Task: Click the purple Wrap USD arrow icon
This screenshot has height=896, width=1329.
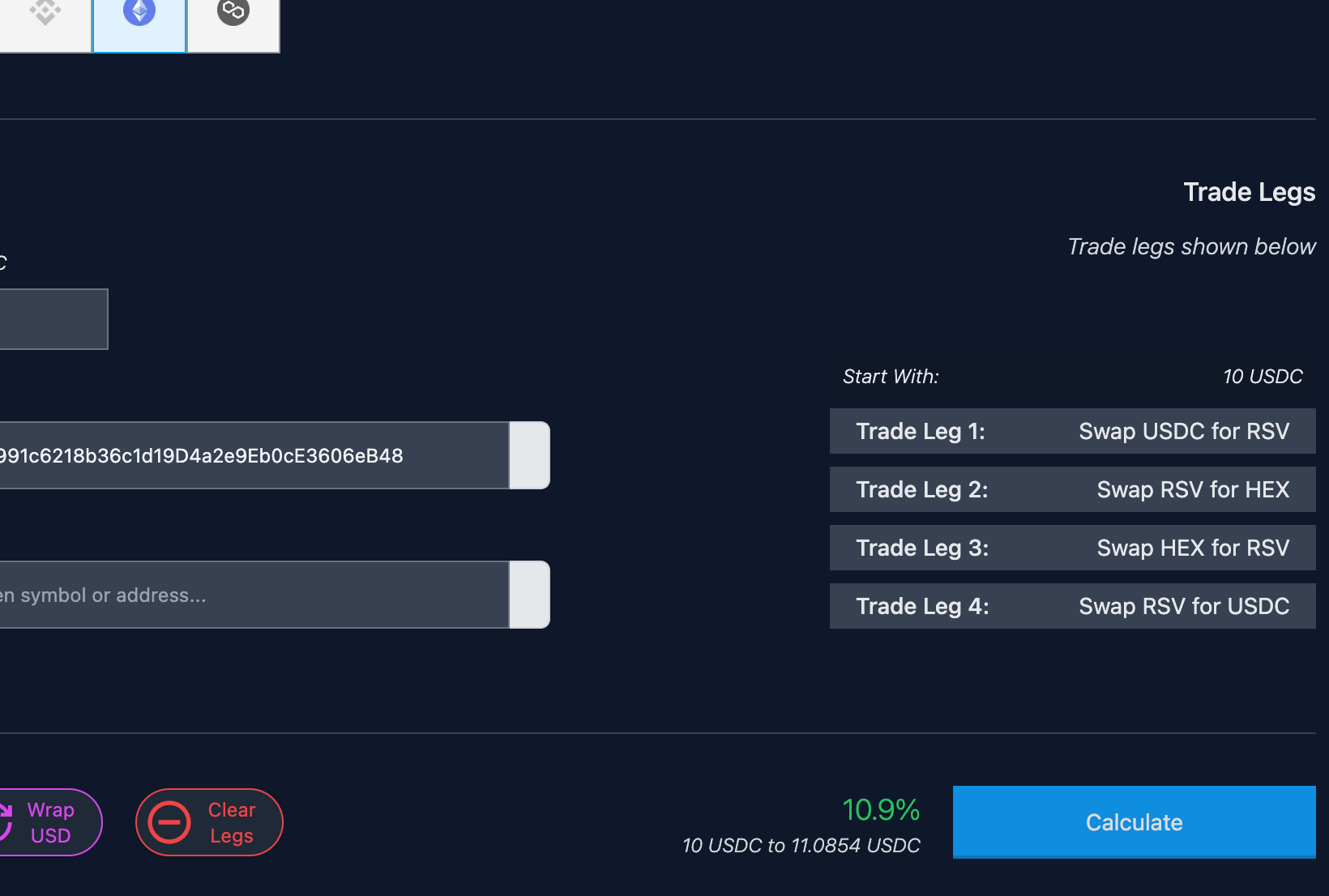Action: coord(6,821)
